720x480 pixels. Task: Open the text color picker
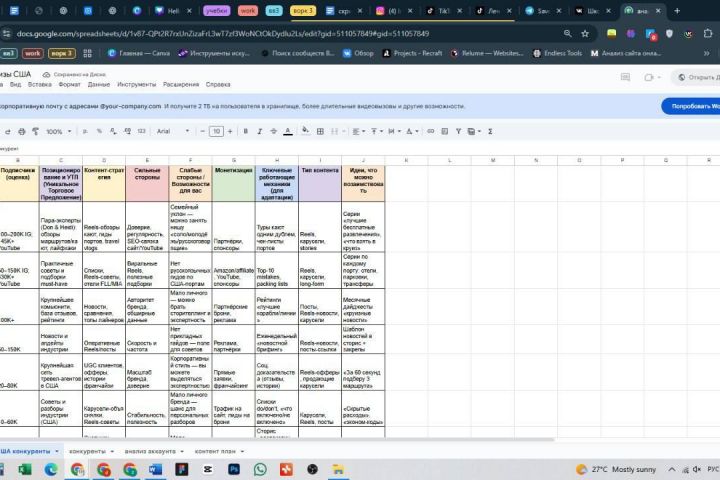tap(288, 131)
